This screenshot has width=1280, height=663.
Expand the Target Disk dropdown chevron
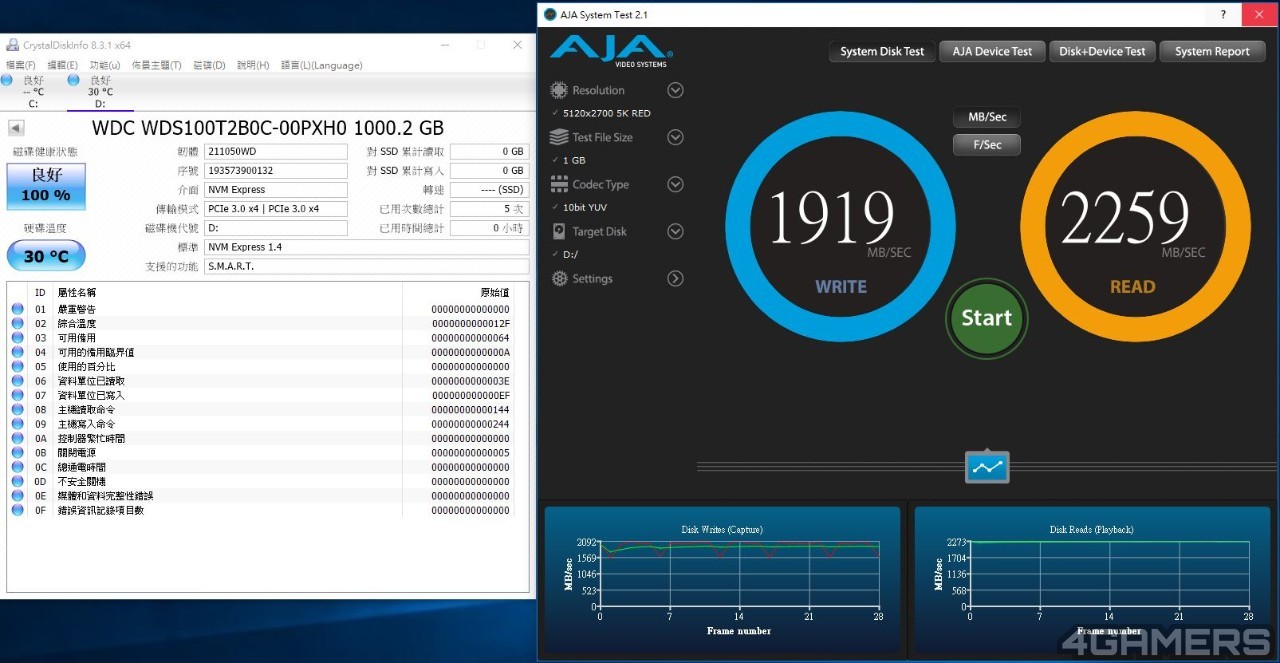(675, 231)
